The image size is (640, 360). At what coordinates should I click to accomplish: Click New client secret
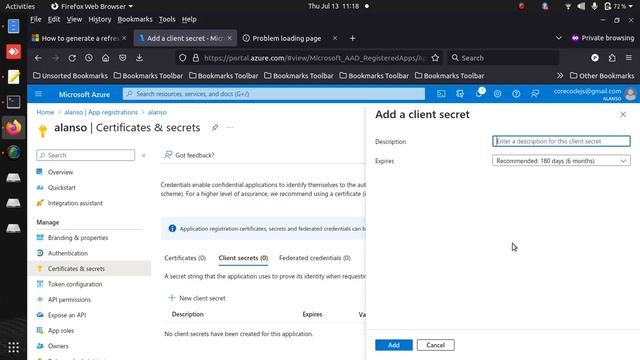click(x=197, y=298)
